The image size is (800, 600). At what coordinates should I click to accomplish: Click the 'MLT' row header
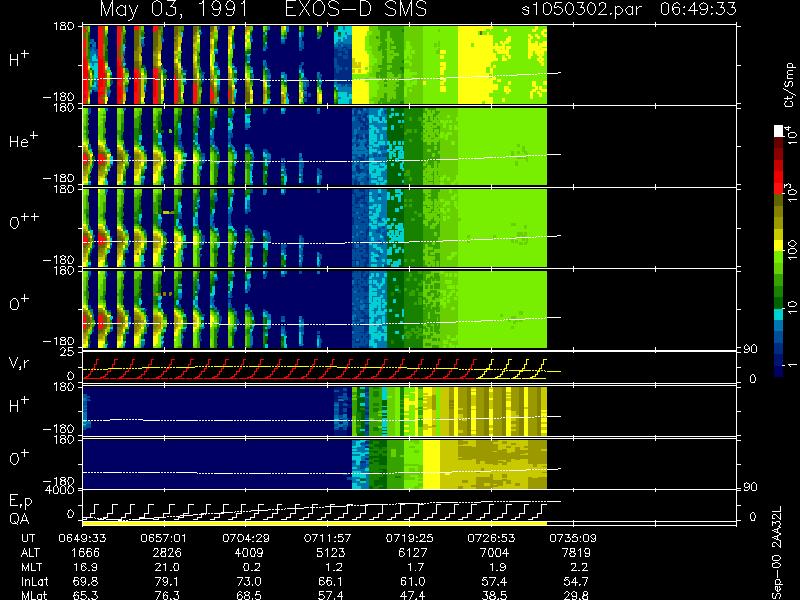tap(31, 567)
